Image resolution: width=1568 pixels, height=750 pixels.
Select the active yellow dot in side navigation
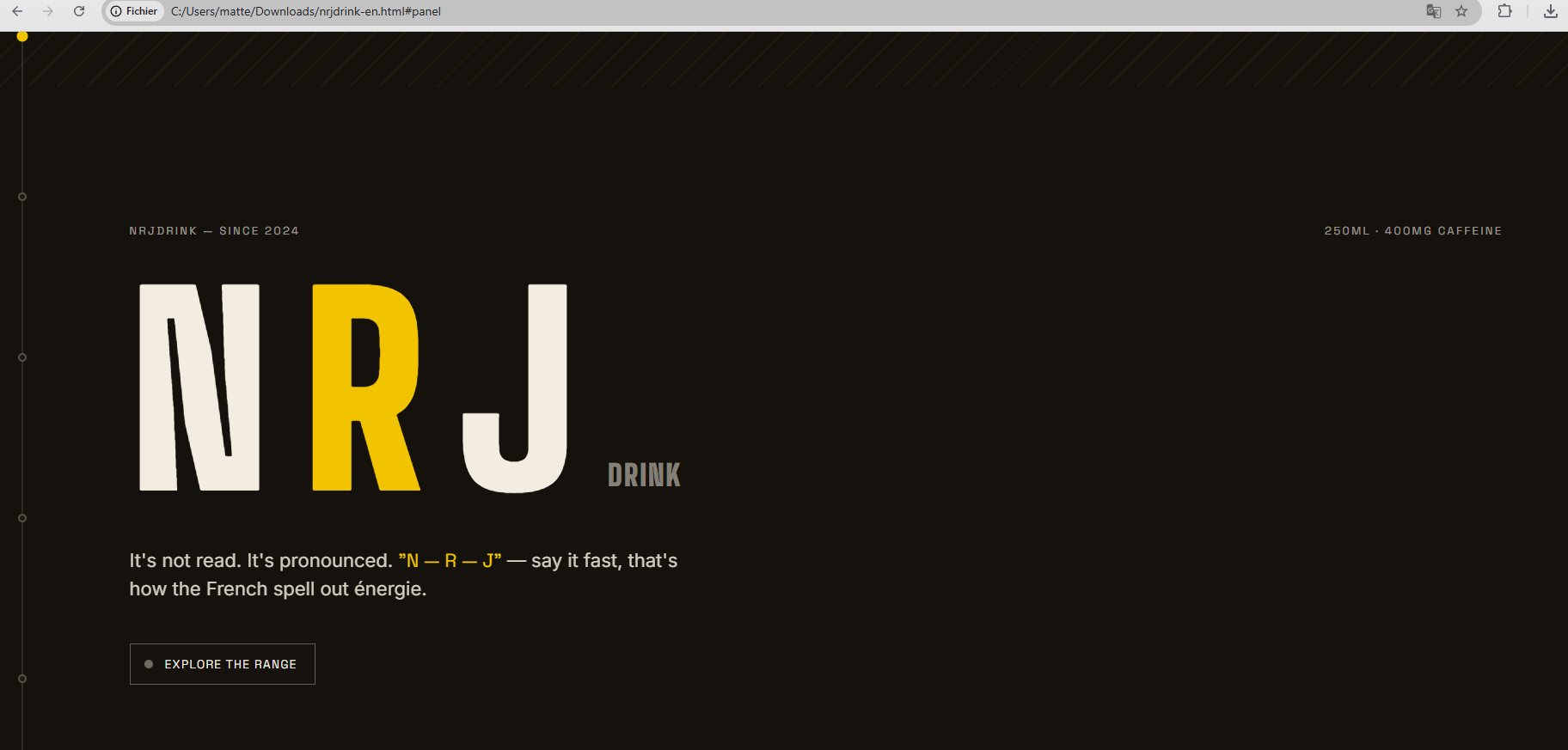pyautogui.click(x=22, y=36)
